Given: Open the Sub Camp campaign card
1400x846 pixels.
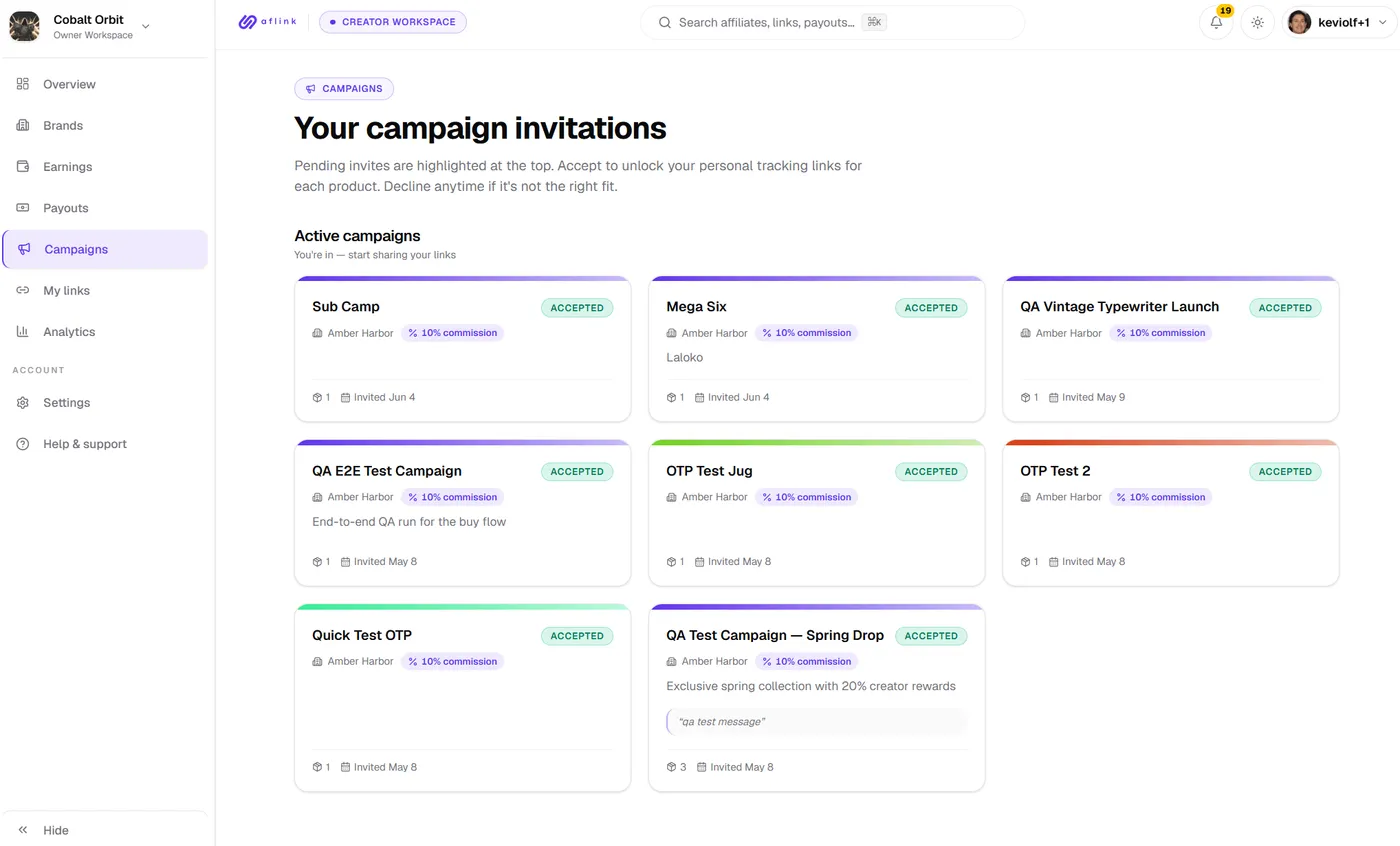Looking at the screenshot, I should (463, 349).
